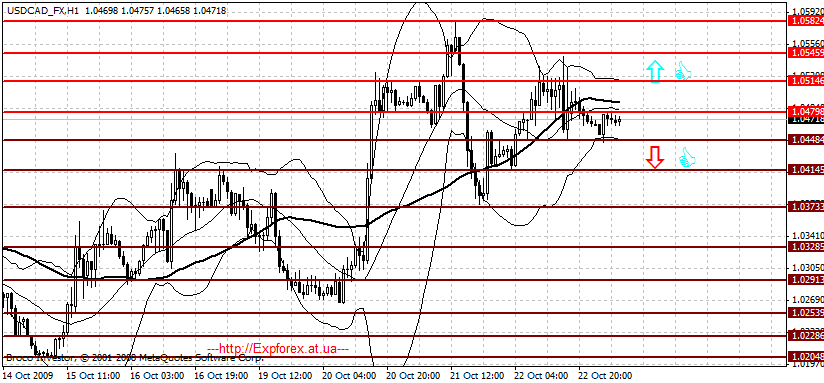Click the 1.02539 price level label
The width and height of the screenshot is (824, 383).
pyautogui.click(x=806, y=313)
